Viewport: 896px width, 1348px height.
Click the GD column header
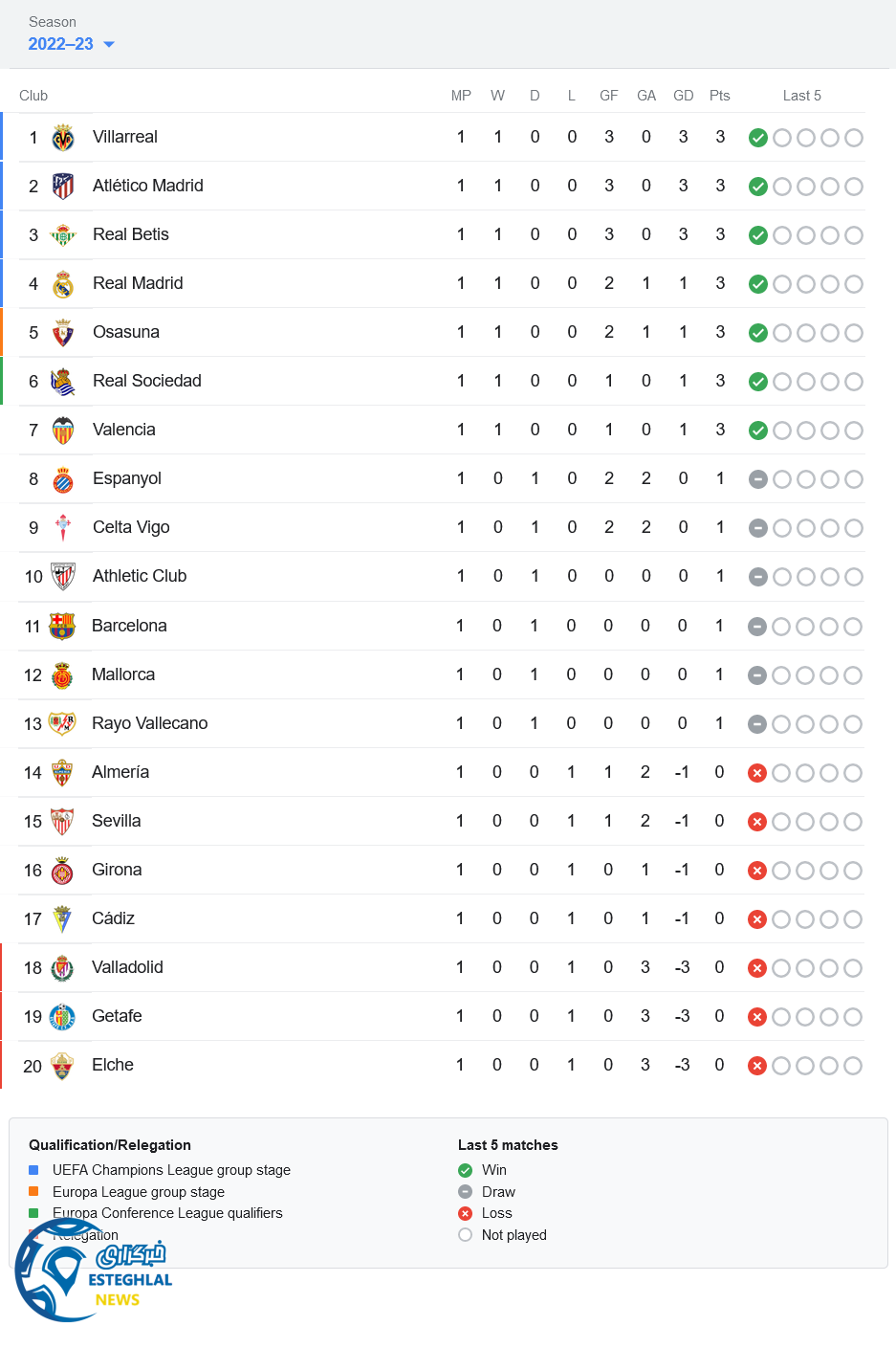coord(683,96)
